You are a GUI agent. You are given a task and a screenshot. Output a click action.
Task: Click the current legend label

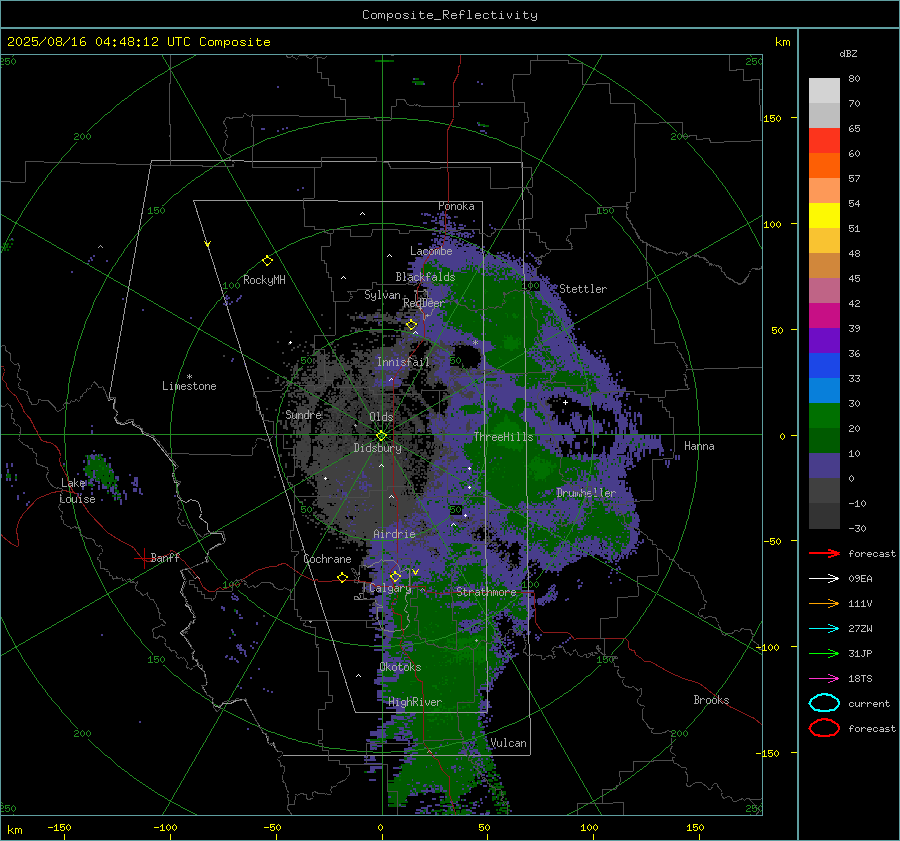pyautogui.click(x=869, y=703)
